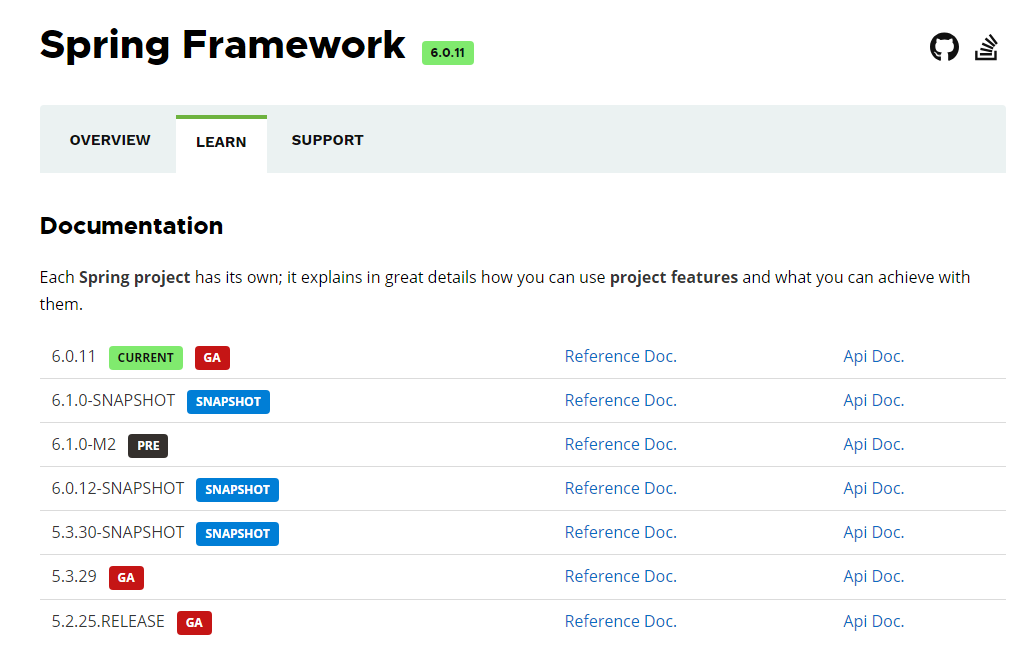Click the version text 5.3.30-SNAPSHOT
Screen dimensions: 1036x670
click(x=118, y=533)
